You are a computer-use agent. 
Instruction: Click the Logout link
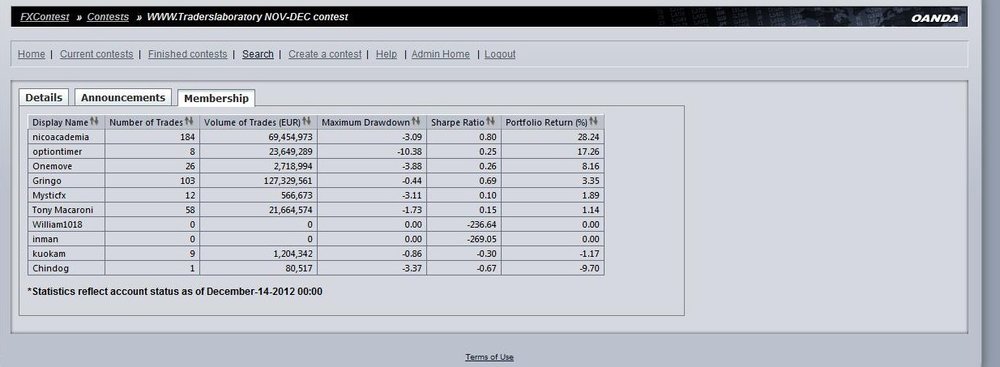click(x=500, y=54)
